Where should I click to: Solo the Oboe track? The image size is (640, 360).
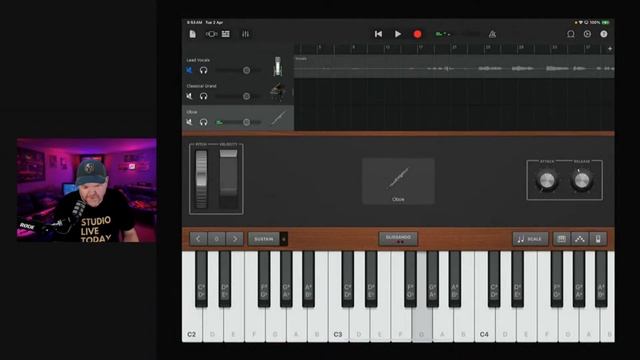(203, 122)
